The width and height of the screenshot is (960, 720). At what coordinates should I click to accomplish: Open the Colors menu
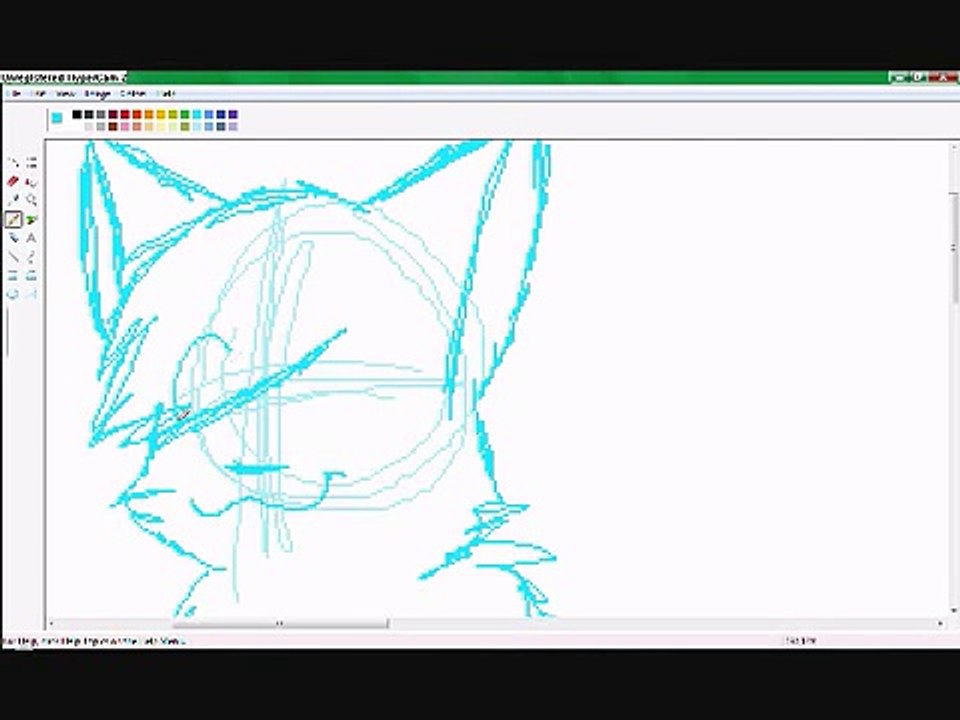click(133, 94)
